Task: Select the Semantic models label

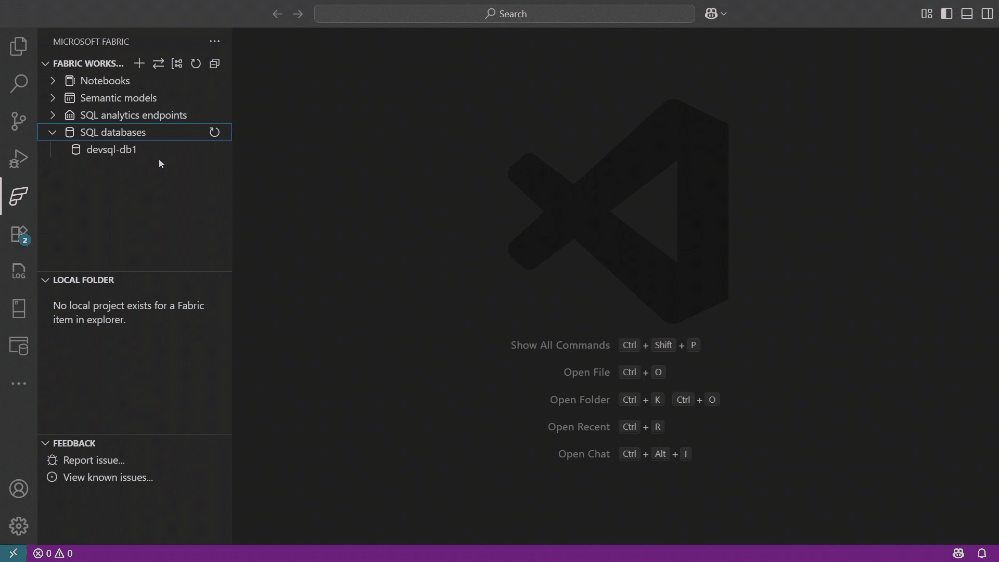Action: coord(119,98)
